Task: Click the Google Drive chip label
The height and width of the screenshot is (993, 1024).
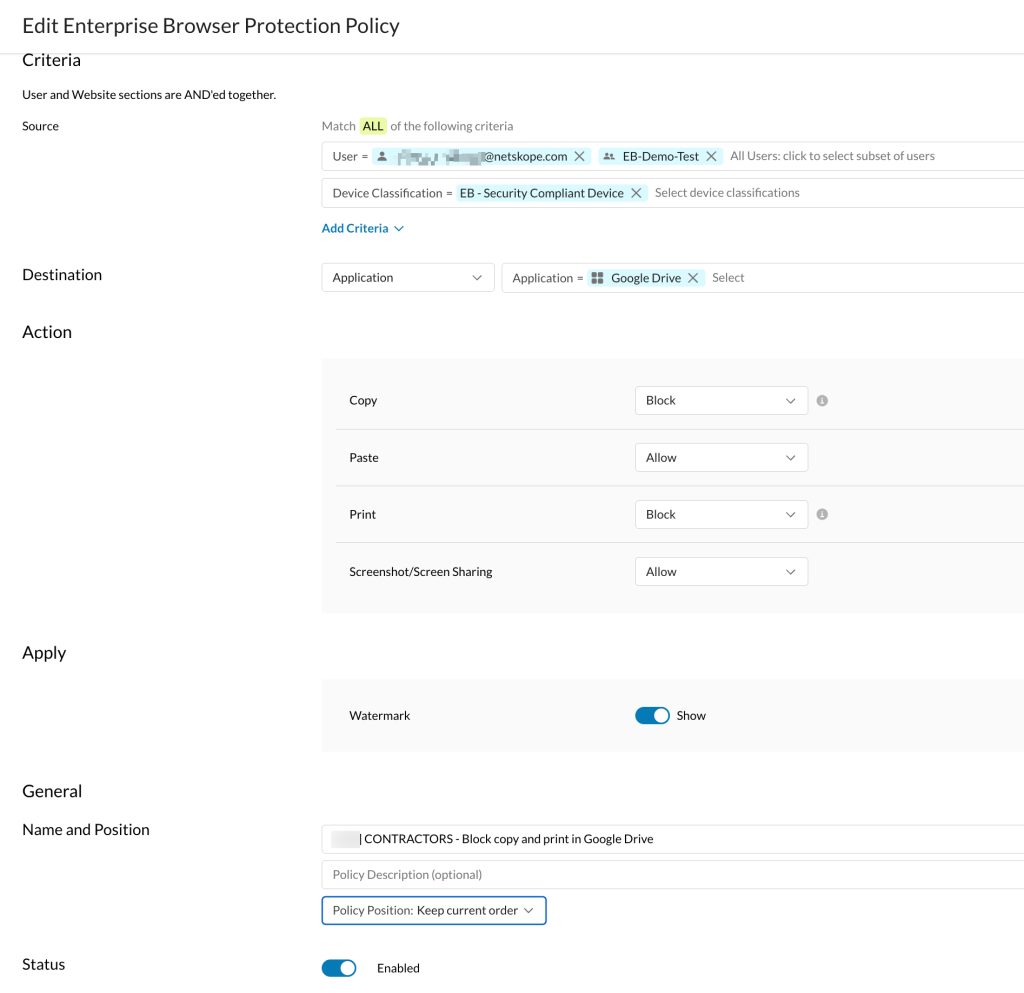Action: pyautogui.click(x=645, y=278)
